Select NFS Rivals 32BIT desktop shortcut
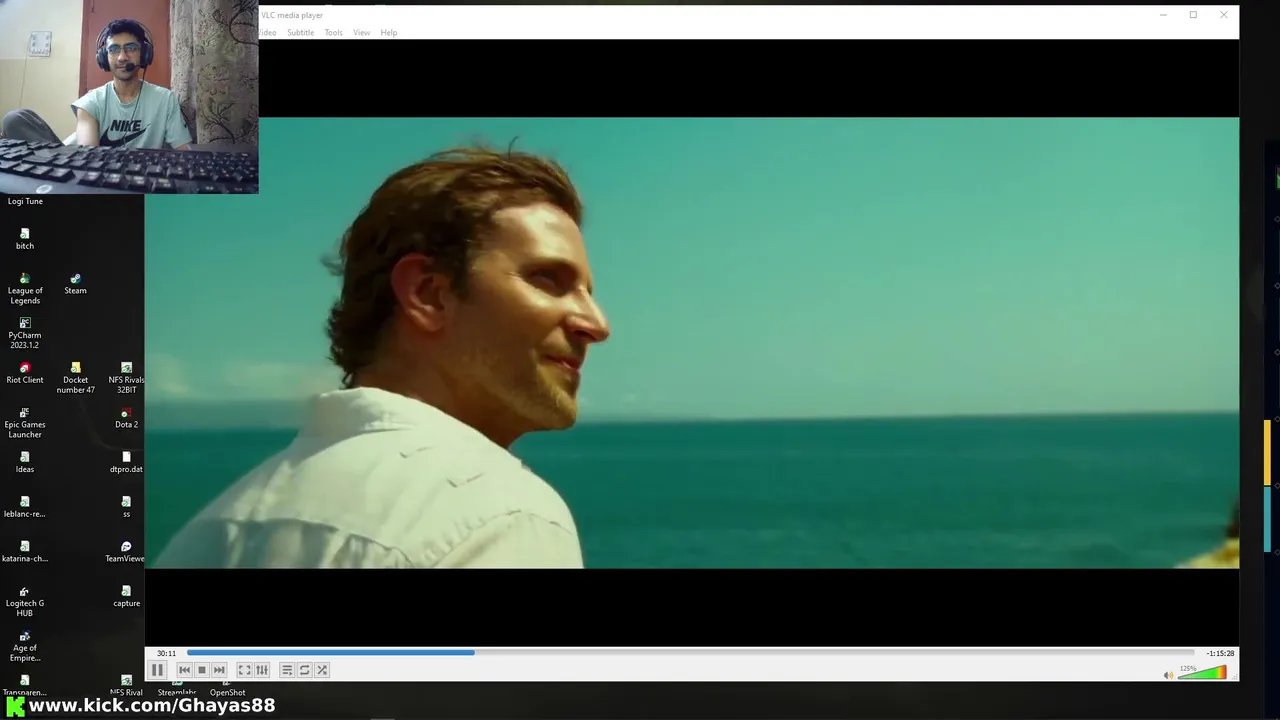The image size is (1280, 720). [126, 378]
